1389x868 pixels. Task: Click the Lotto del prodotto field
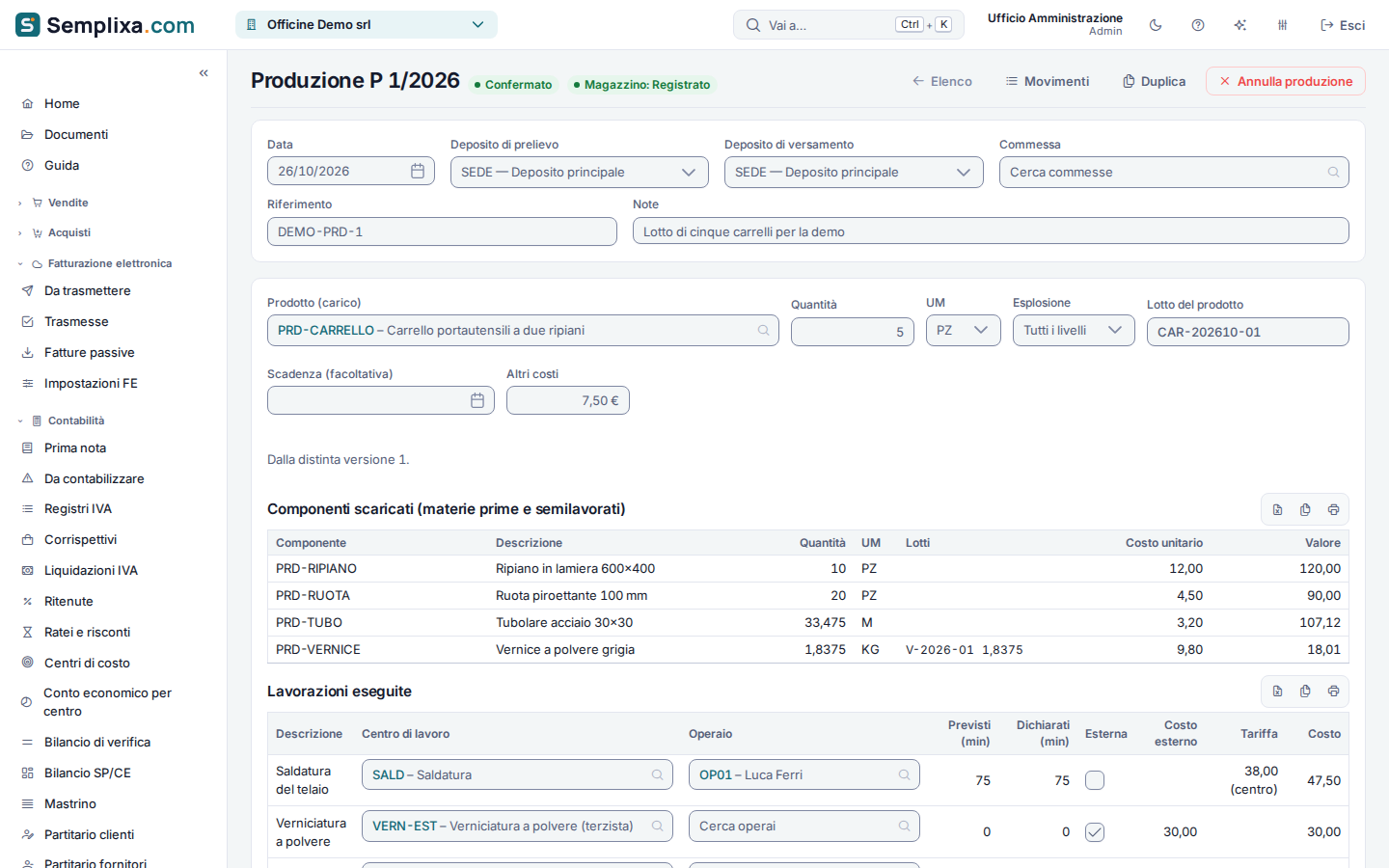[x=1248, y=332]
